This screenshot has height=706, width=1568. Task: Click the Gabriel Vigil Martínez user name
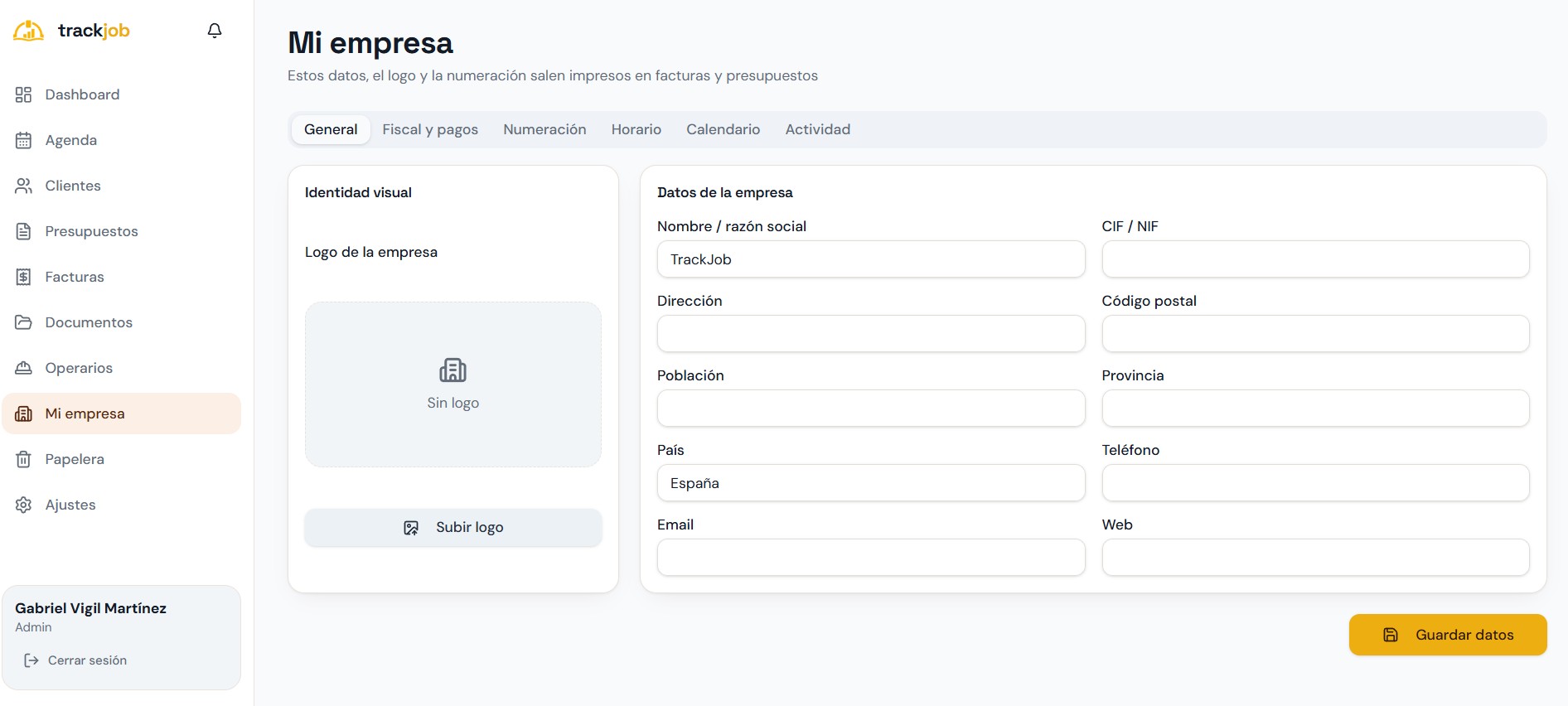click(90, 608)
